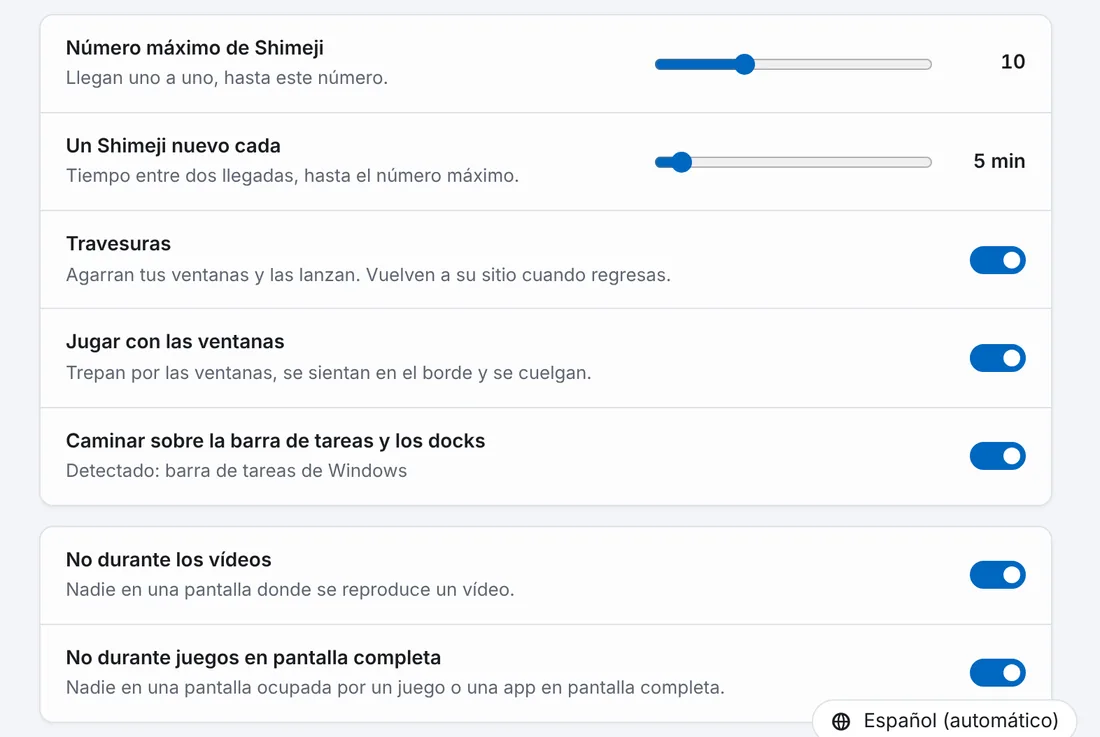Open the Español (automático) language selector
1100x737 pixels.
(x=944, y=719)
